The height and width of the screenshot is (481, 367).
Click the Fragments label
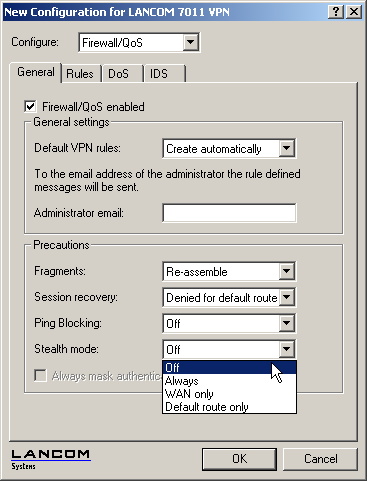[60, 271]
